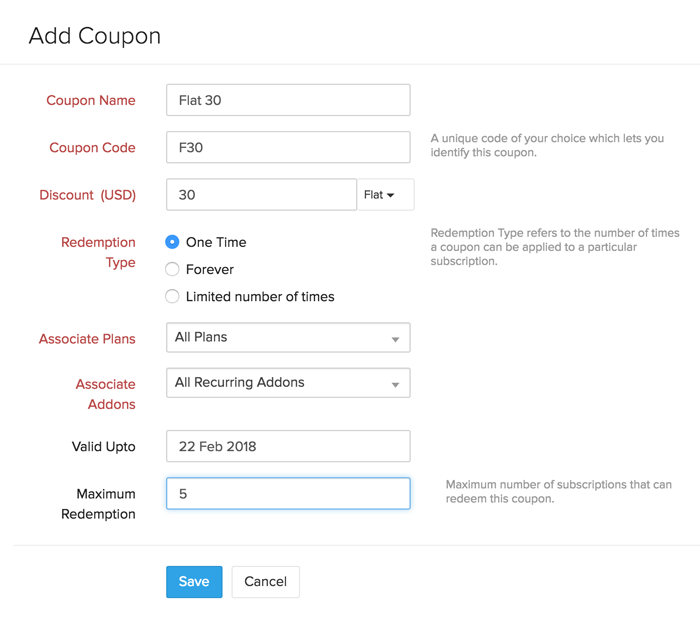Open the All Plans dropdown
700x617 pixels.
click(288, 338)
